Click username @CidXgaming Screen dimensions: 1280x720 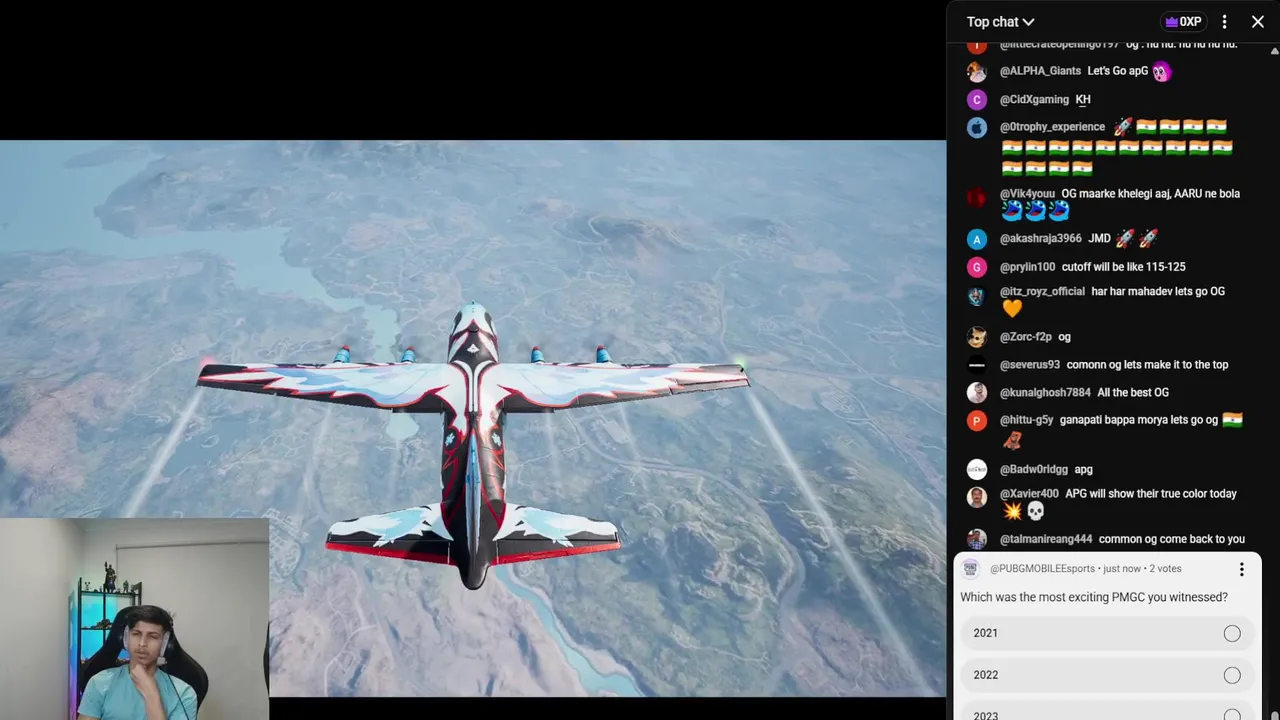click(1034, 99)
